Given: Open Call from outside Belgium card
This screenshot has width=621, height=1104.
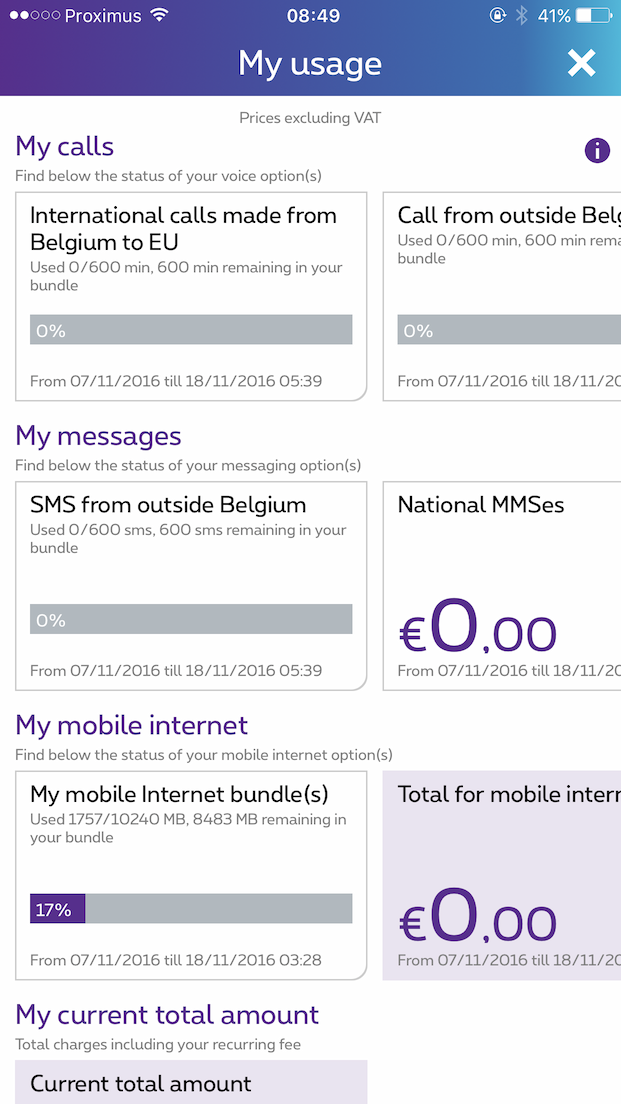Looking at the screenshot, I should click(502, 296).
